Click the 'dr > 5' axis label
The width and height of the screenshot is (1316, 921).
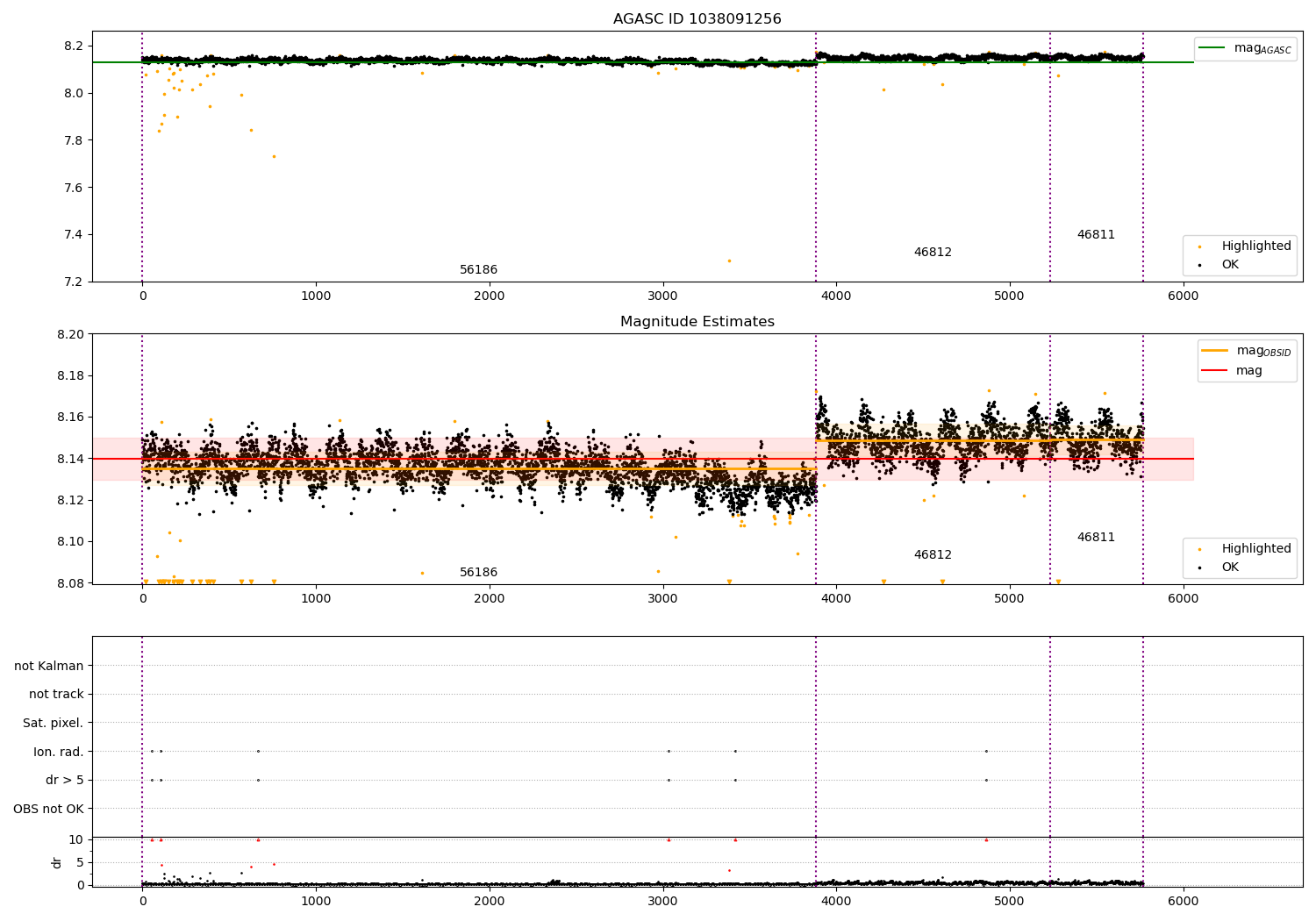(x=65, y=780)
